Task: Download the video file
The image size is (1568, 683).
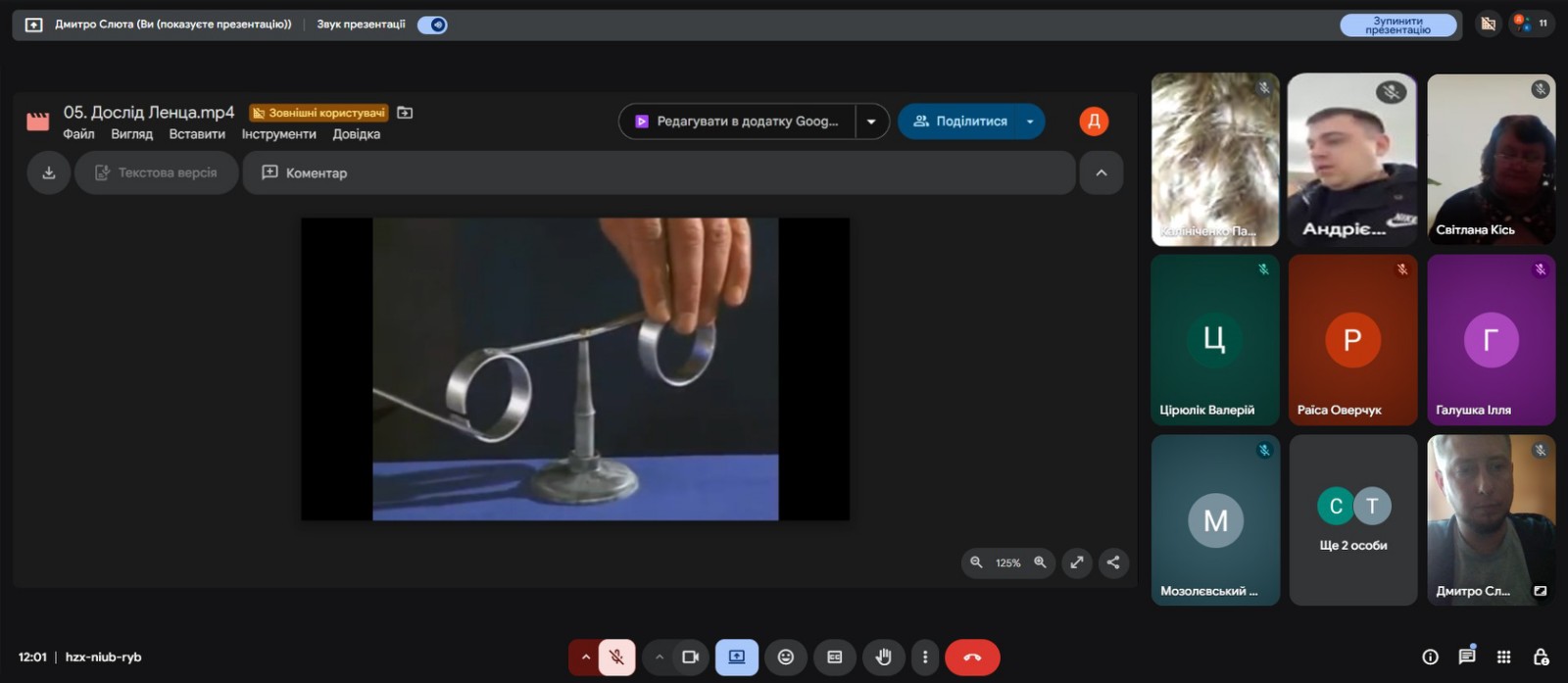Action: tap(49, 172)
